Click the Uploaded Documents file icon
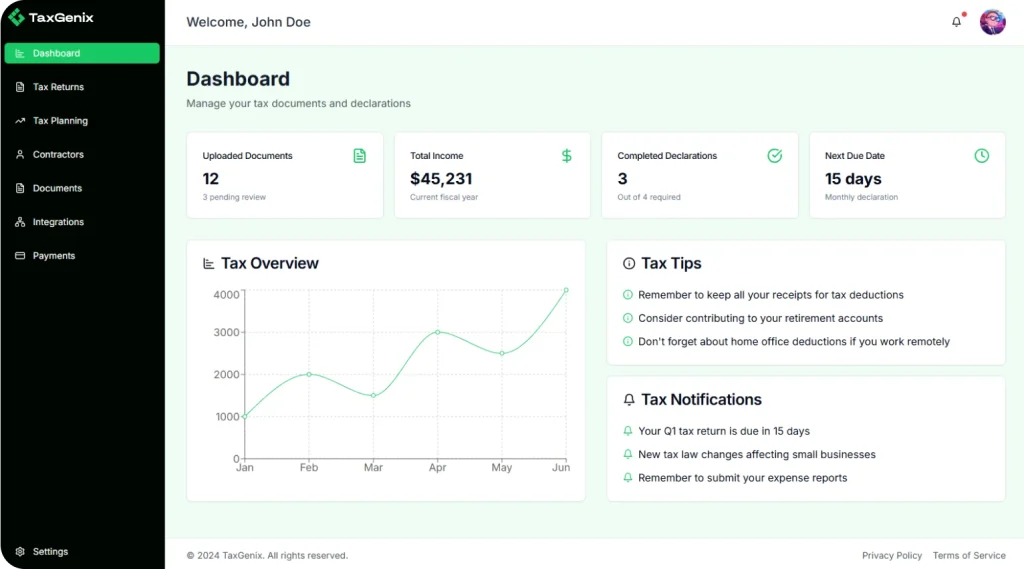Screen dimensions: 1024x569 (x=360, y=156)
